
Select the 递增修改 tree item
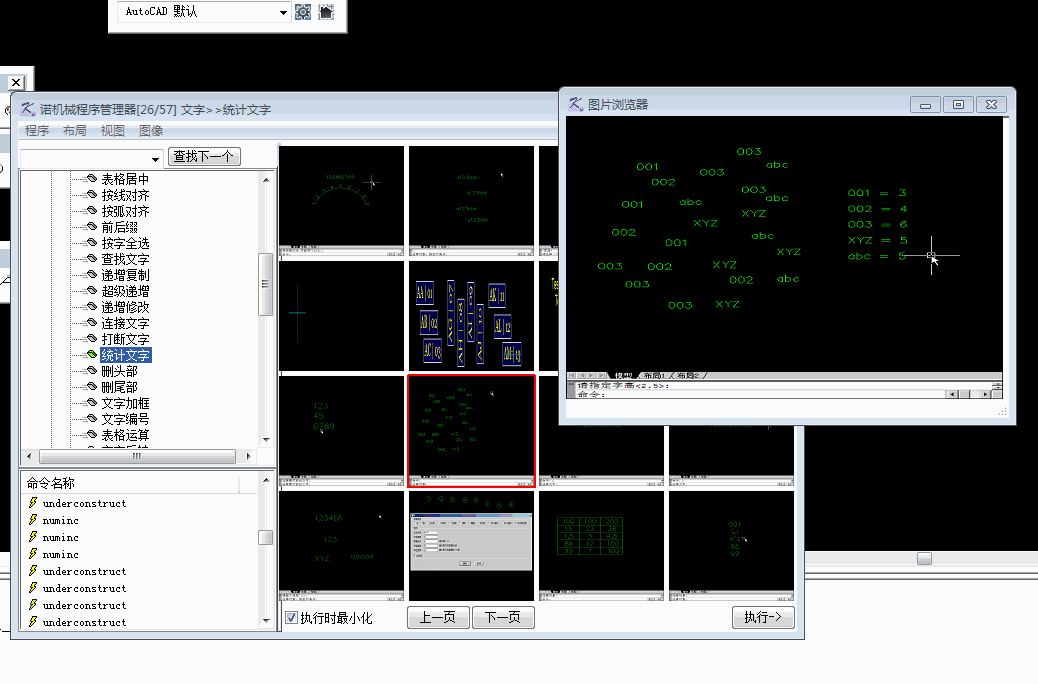pos(125,307)
